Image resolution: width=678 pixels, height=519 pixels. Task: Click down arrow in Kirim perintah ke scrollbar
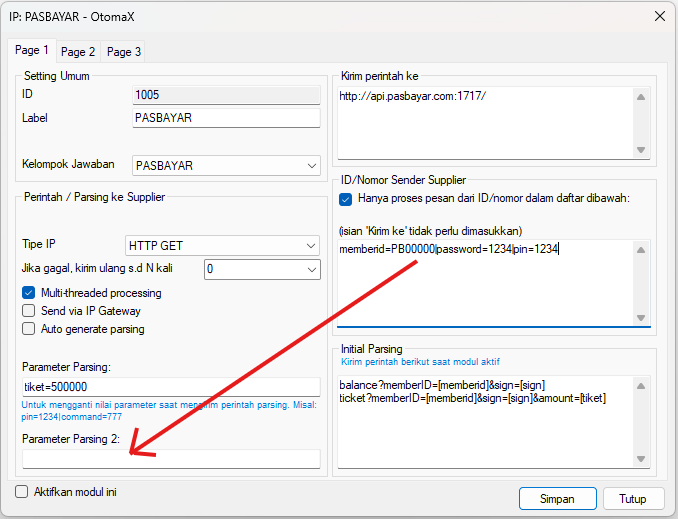641,150
